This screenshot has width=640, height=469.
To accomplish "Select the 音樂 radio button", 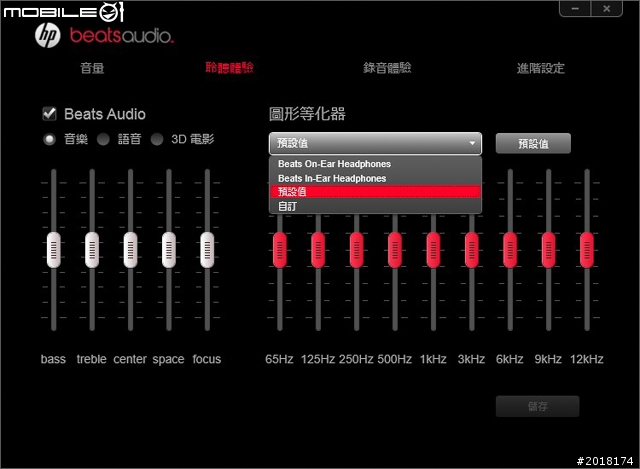I will tap(49, 140).
